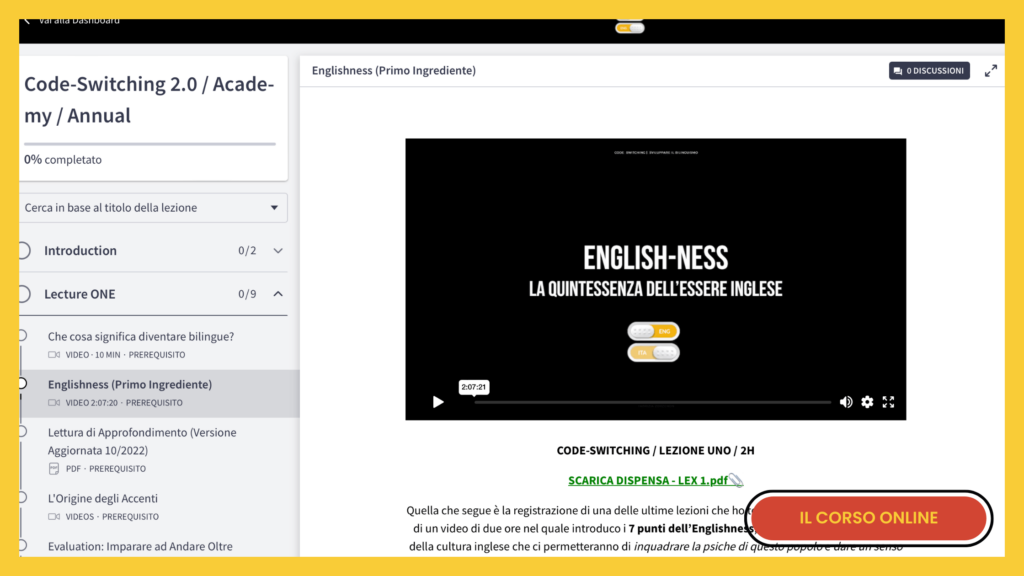This screenshot has width=1024, height=576.
Task: Click the video icon under L'Origine degli Accenti
Action: tap(54, 517)
